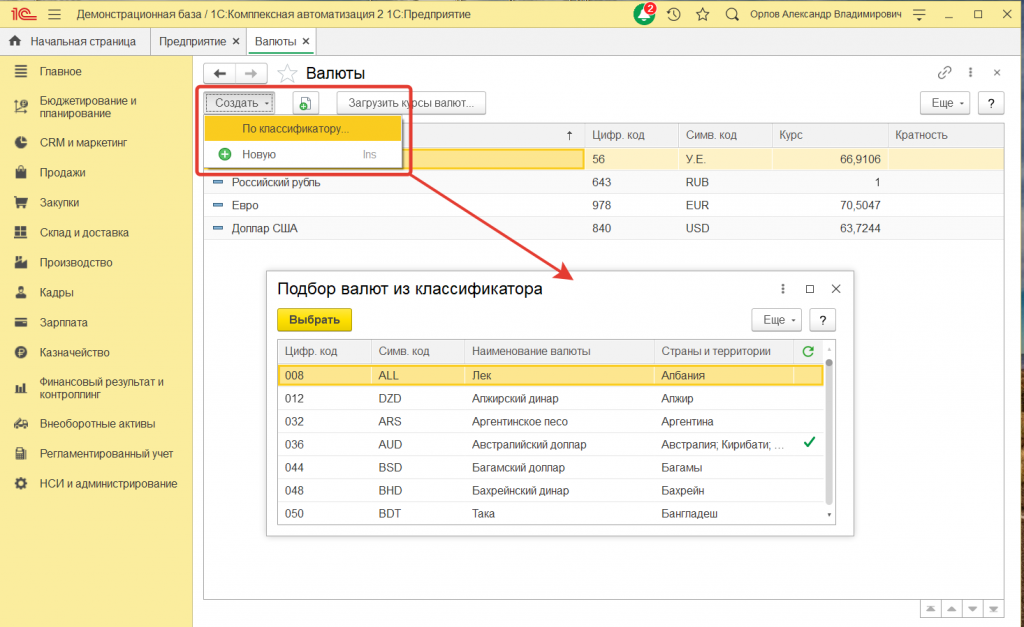Navigate back with the left arrow
Image resolution: width=1024 pixels, height=627 pixels.
220,73
